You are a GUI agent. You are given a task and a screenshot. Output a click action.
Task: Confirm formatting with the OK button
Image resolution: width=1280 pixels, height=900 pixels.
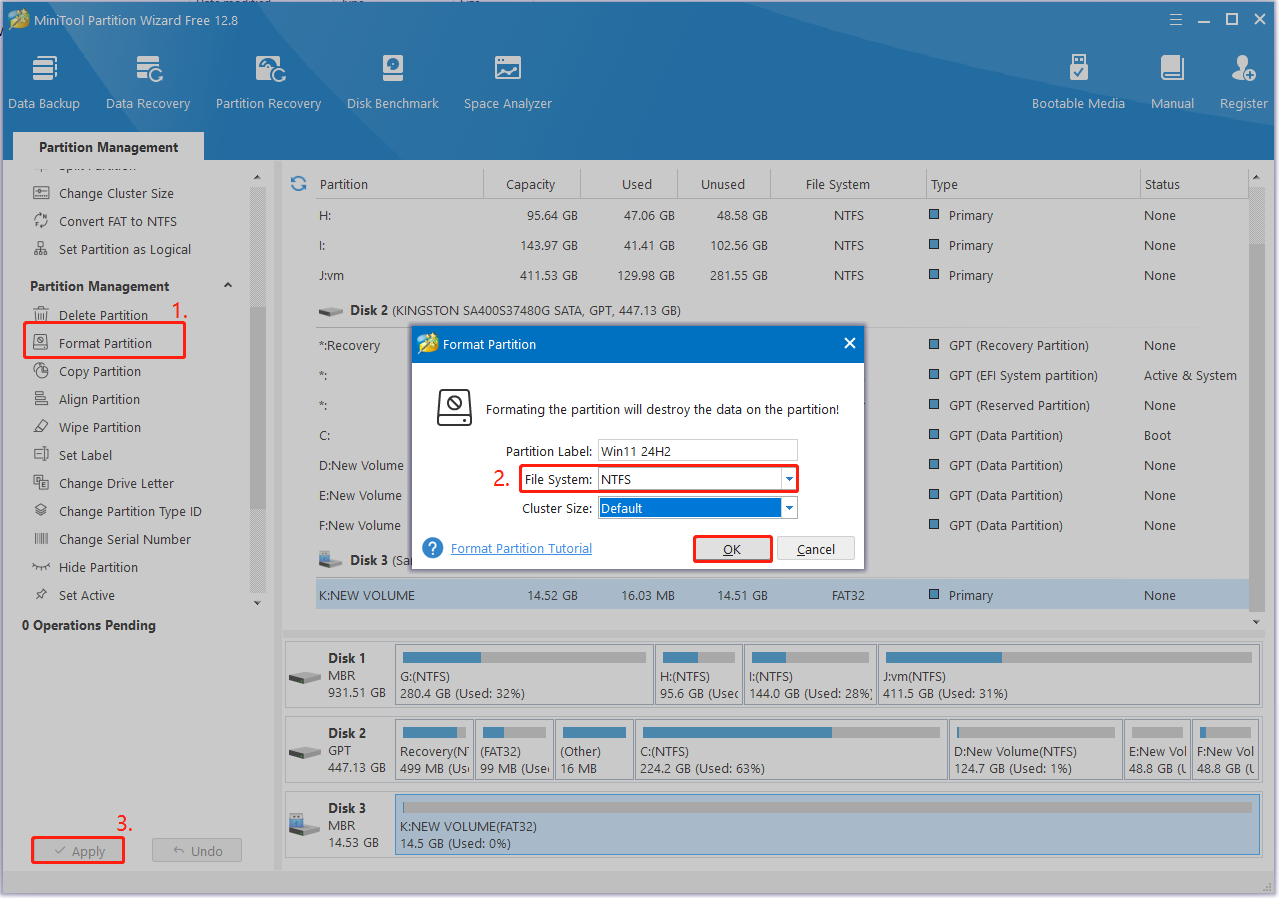[732, 549]
